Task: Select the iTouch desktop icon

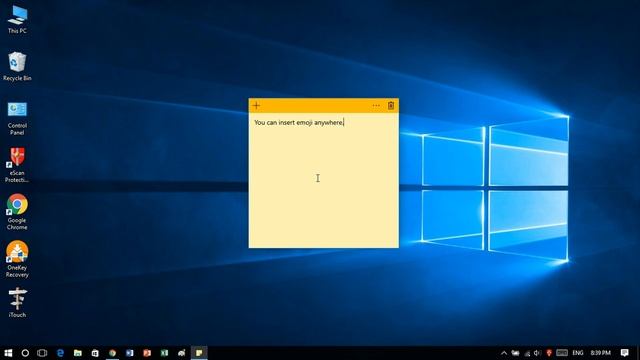Action: pyautogui.click(x=17, y=302)
